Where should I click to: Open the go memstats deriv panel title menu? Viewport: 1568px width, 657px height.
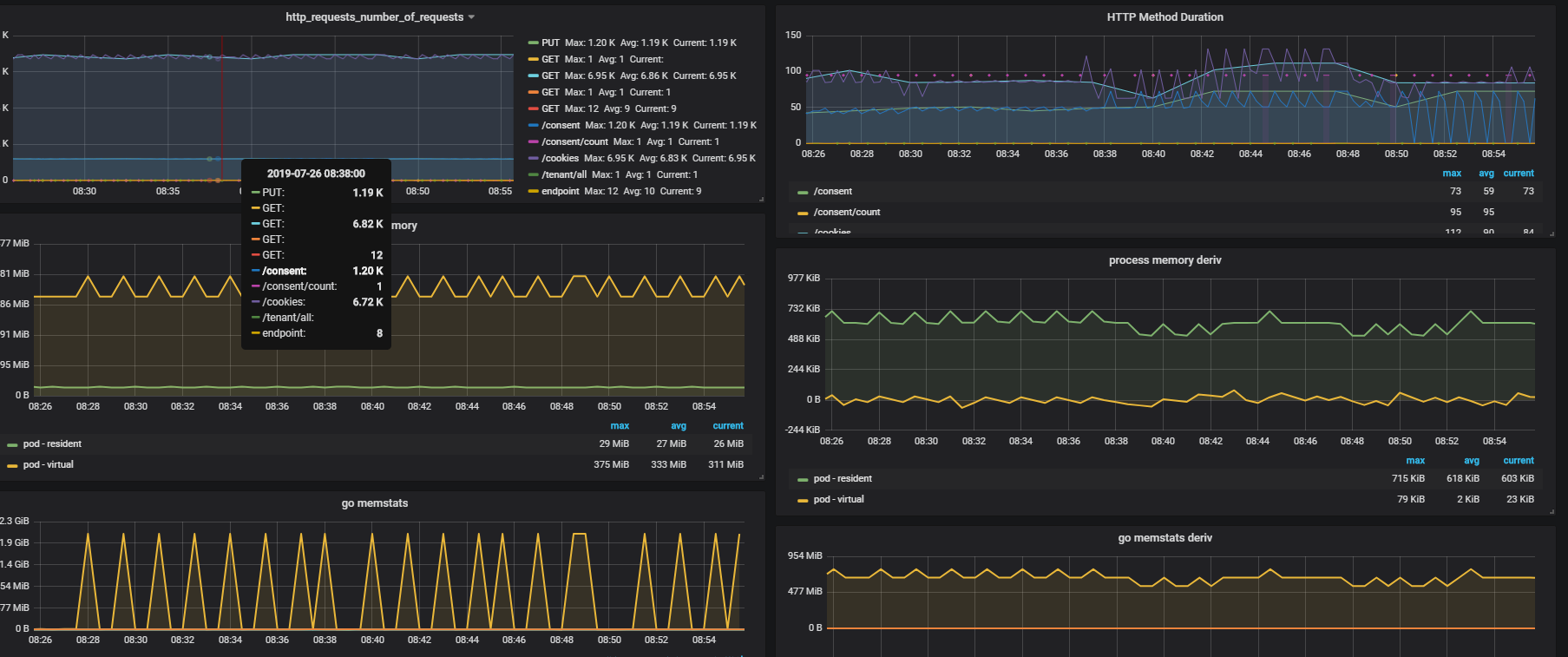(1165, 538)
